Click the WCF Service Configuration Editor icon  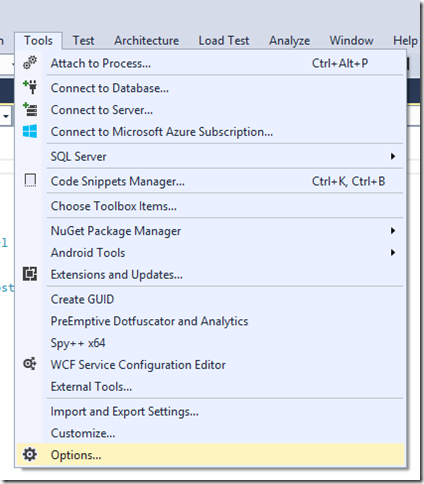click(x=30, y=364)
